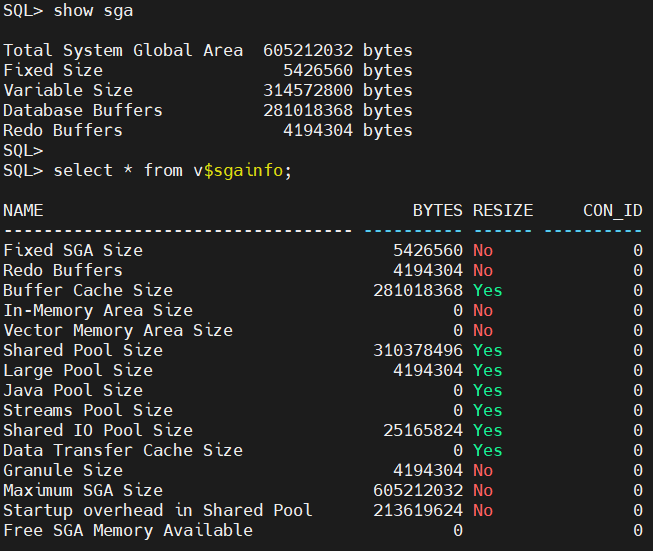Click the 'Fixed SGA Size' row name
653x551 pixels.
point(73,250)
